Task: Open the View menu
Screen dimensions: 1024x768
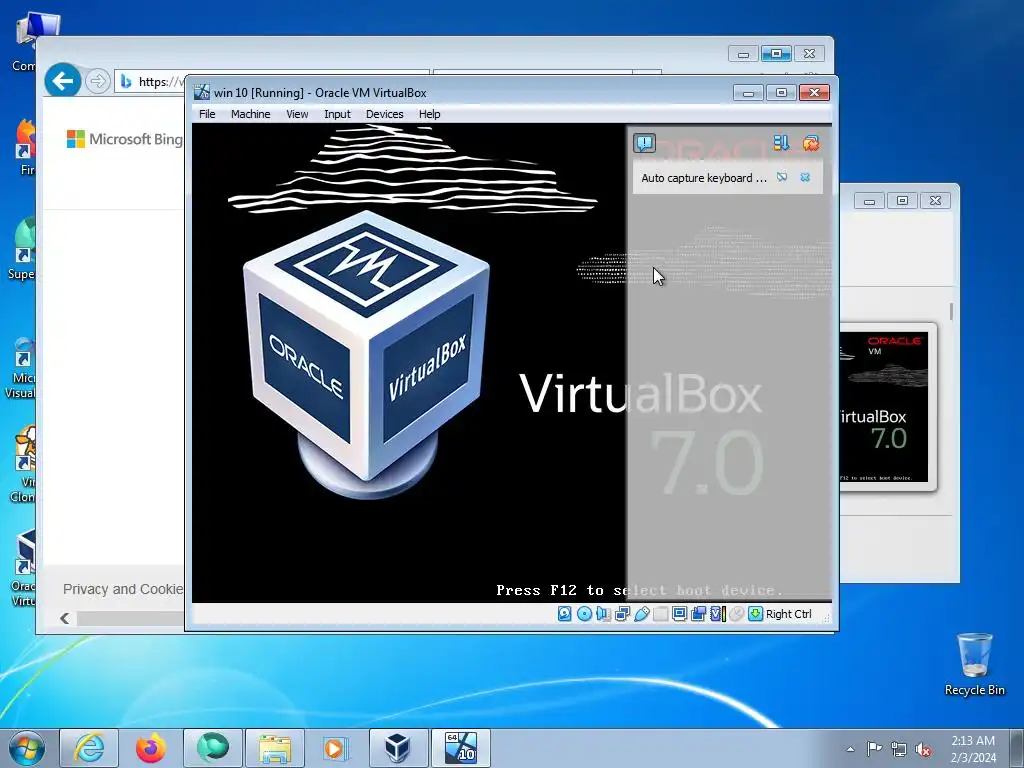Action: point(297,114)
